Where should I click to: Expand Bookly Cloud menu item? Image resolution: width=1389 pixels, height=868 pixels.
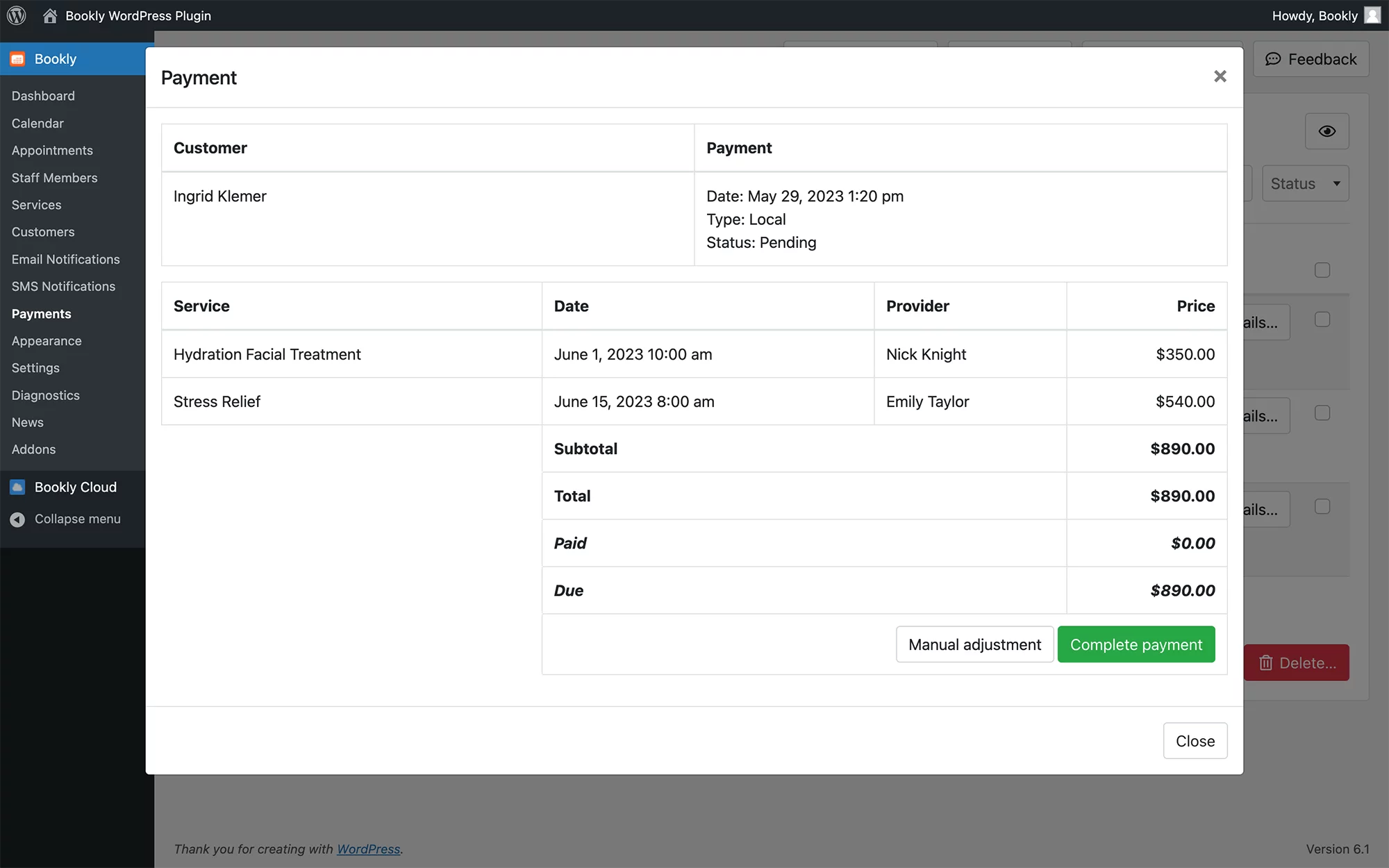[75, 487]
